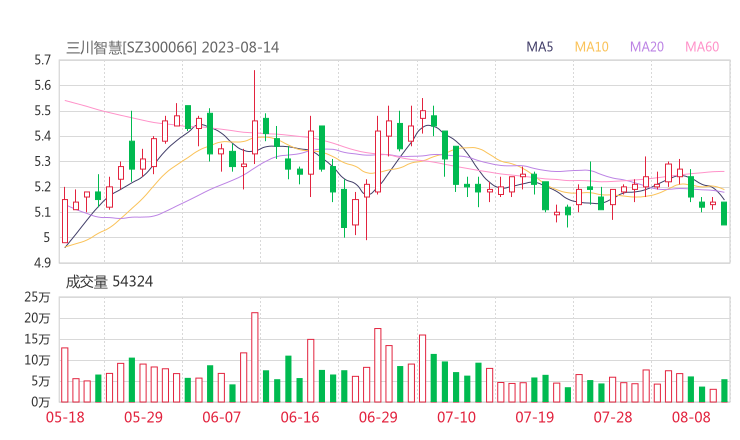Click the 10万 volume axis label
The height and width of the screenshot is (440, 740).
tap(37, 360)
